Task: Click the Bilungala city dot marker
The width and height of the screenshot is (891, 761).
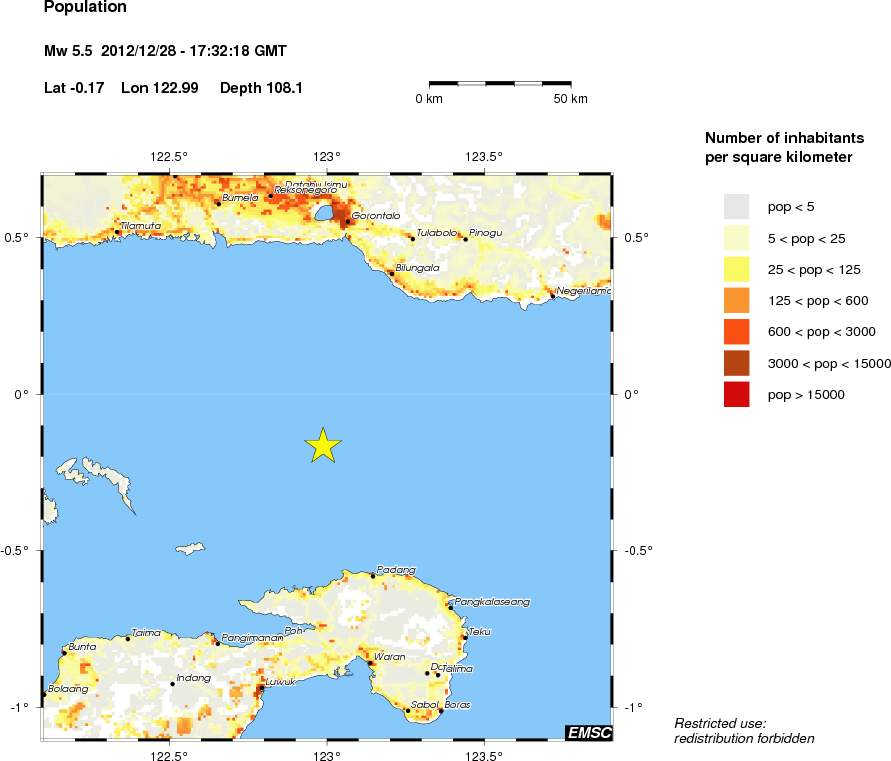Action: pyautogui.click(x=392, y=274)
